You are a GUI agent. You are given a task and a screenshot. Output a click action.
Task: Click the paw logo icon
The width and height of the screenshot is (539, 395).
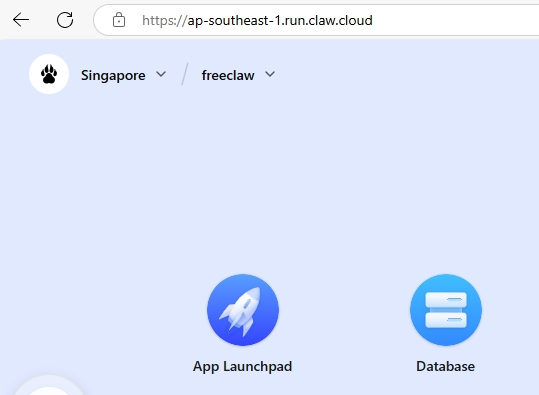pos(49,74)
